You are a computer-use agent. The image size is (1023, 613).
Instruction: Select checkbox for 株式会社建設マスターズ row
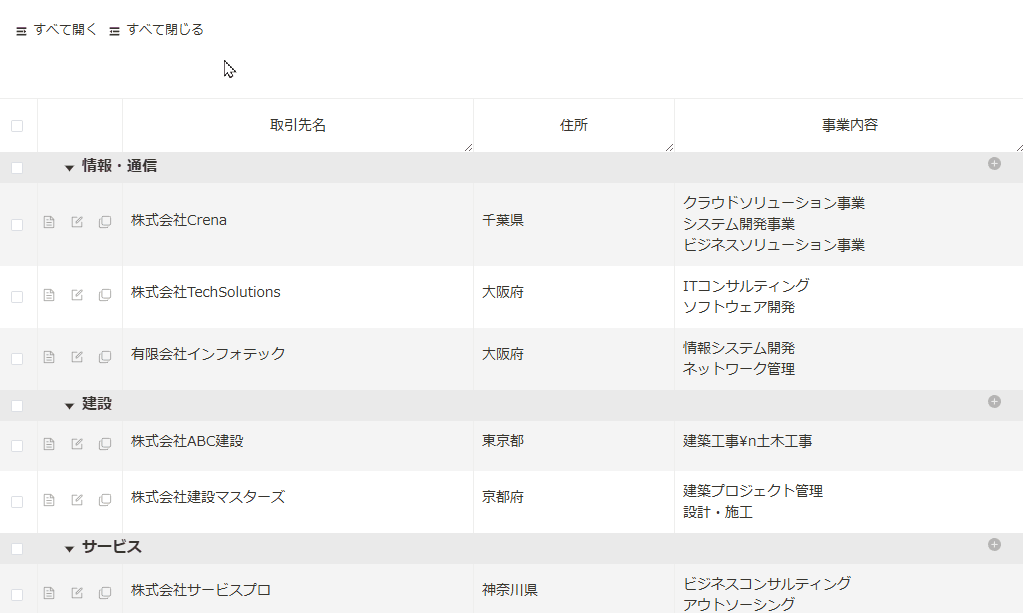17,501
